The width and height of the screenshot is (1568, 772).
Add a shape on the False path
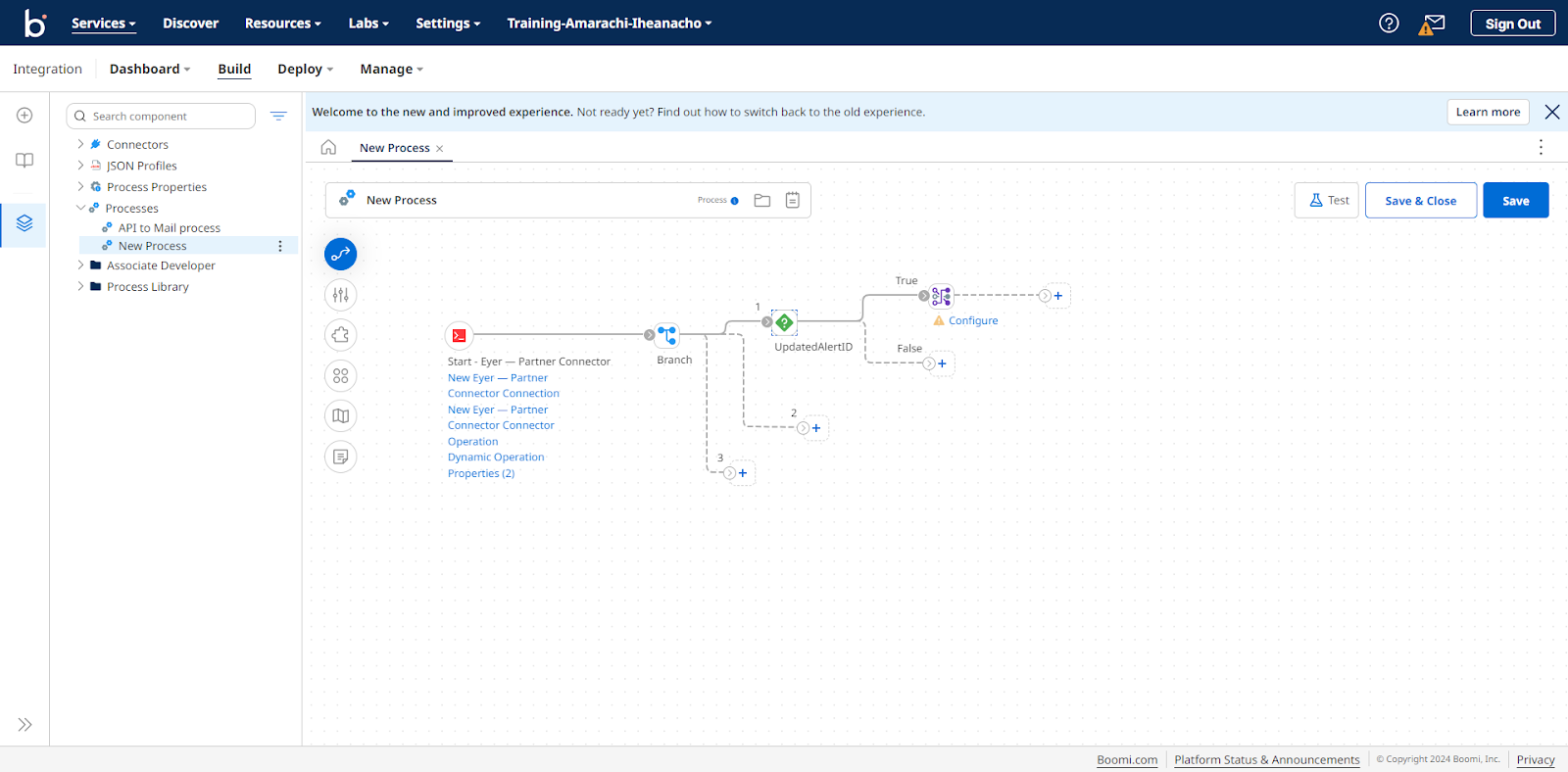[942, 363]
